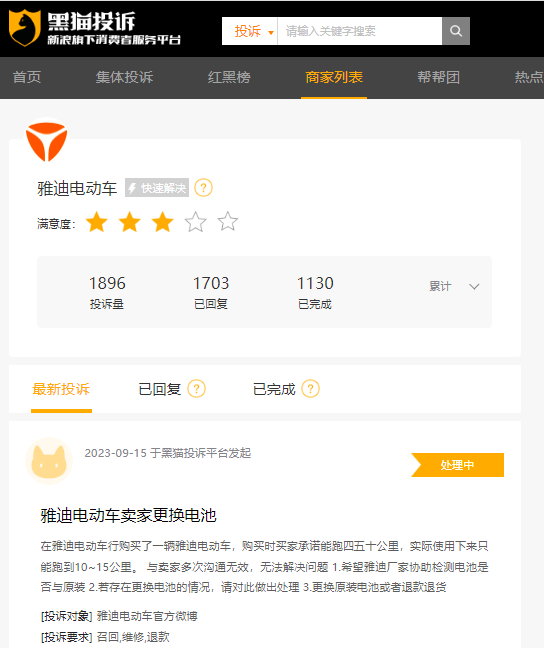544x648 pixels.
Task: Open the 帮帮团 nav item
Action: 439,77
